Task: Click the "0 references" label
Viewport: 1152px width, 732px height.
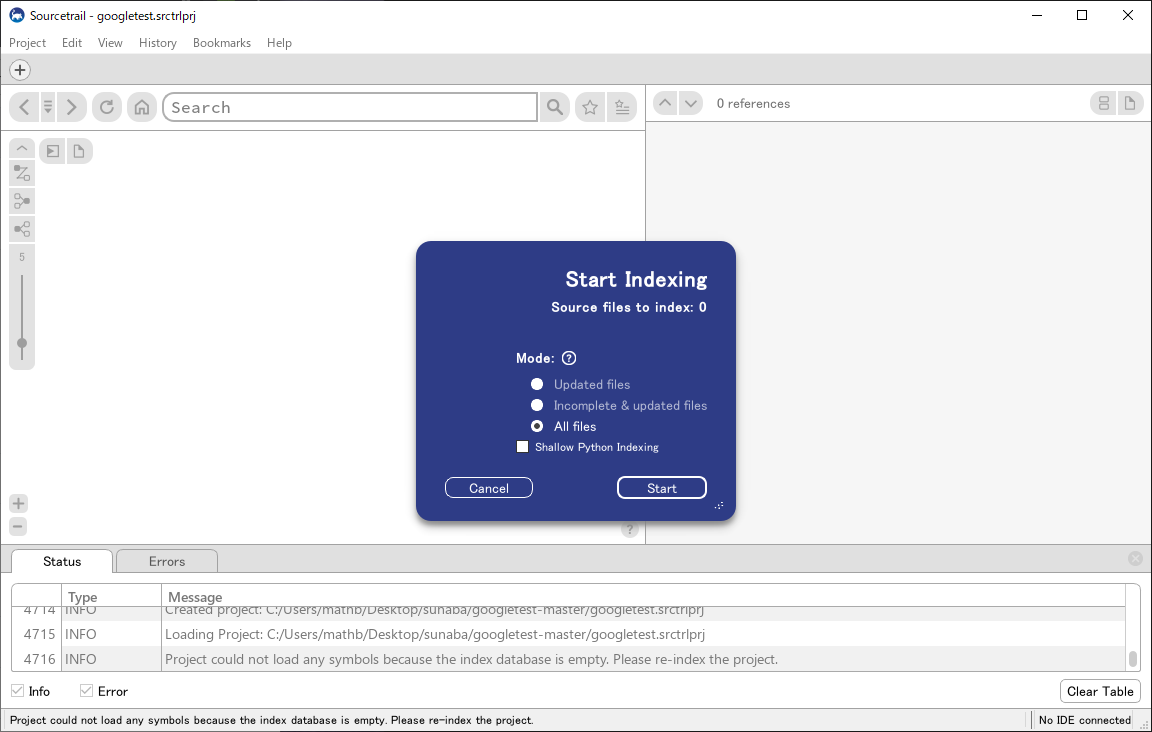Action: 753,104
